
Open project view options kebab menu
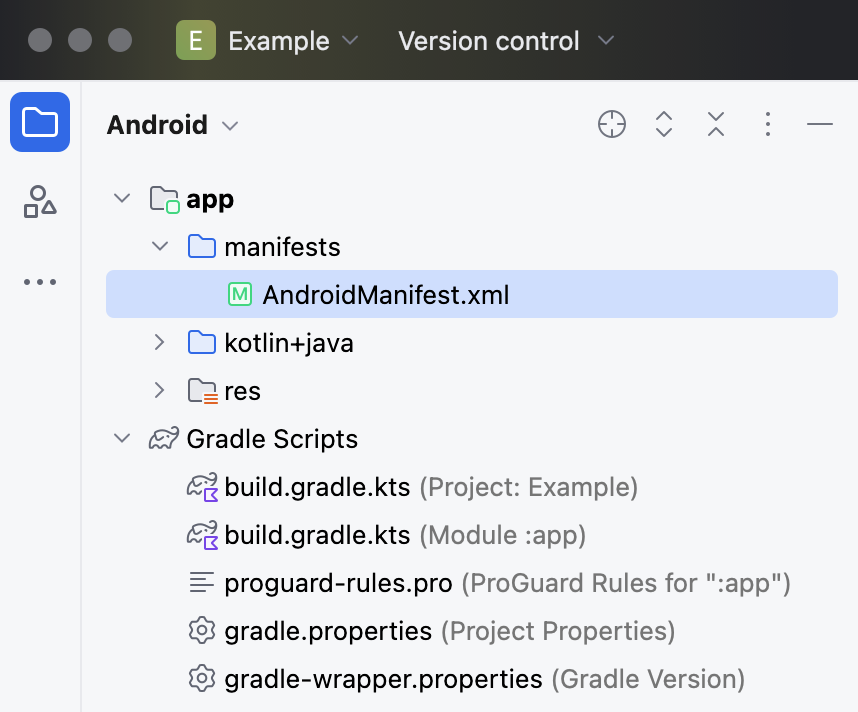tap(768, 125)
